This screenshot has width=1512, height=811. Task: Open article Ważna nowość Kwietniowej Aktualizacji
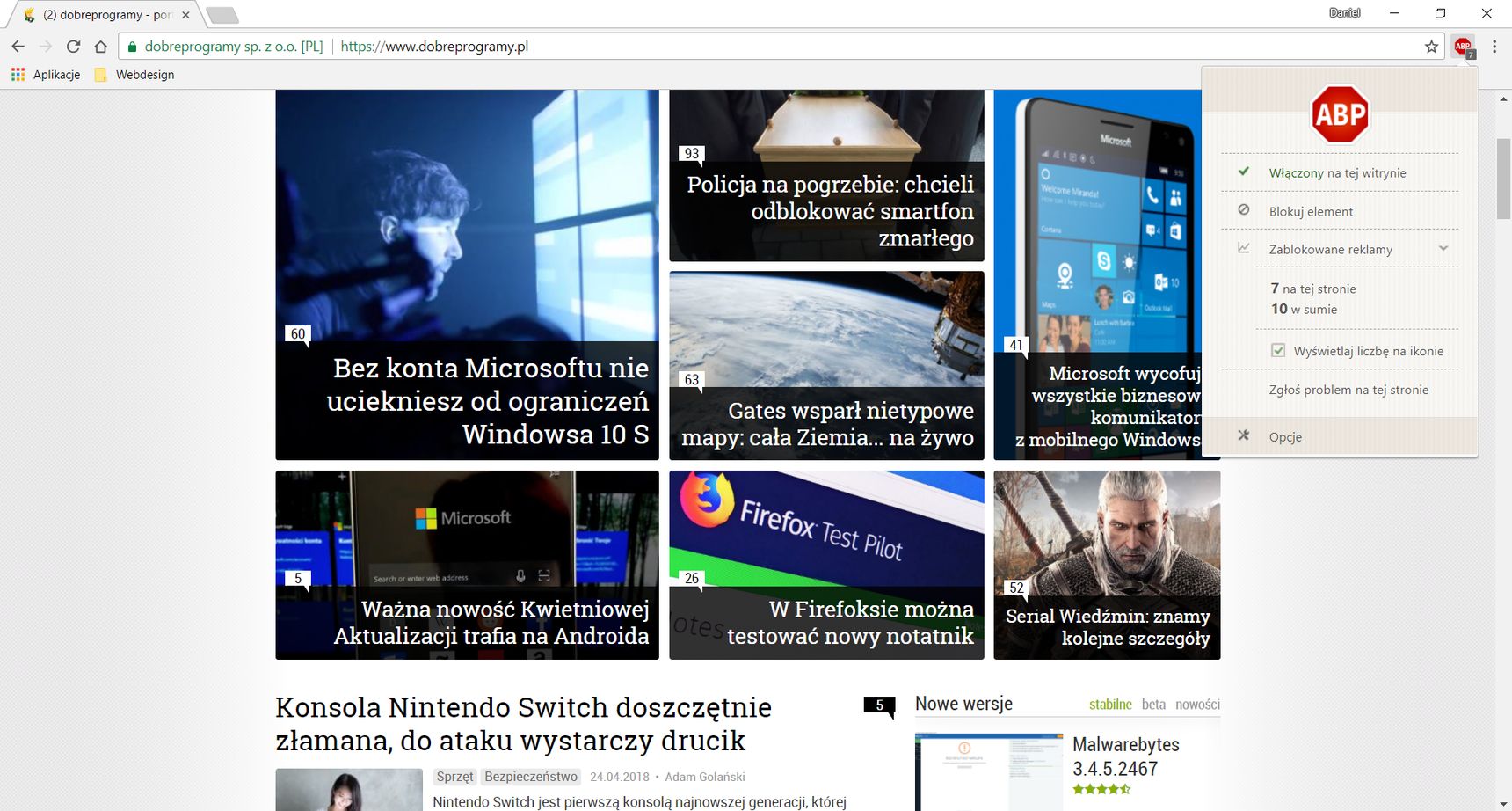[491, 623]
